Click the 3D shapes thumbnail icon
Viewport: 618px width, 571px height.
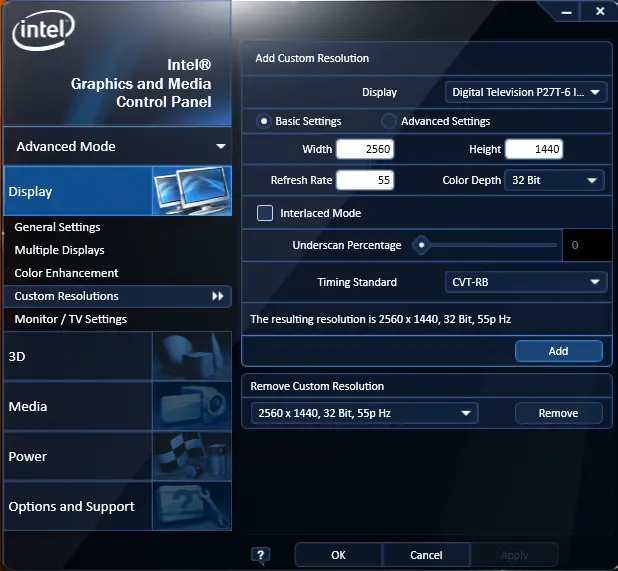click(192, 356)
